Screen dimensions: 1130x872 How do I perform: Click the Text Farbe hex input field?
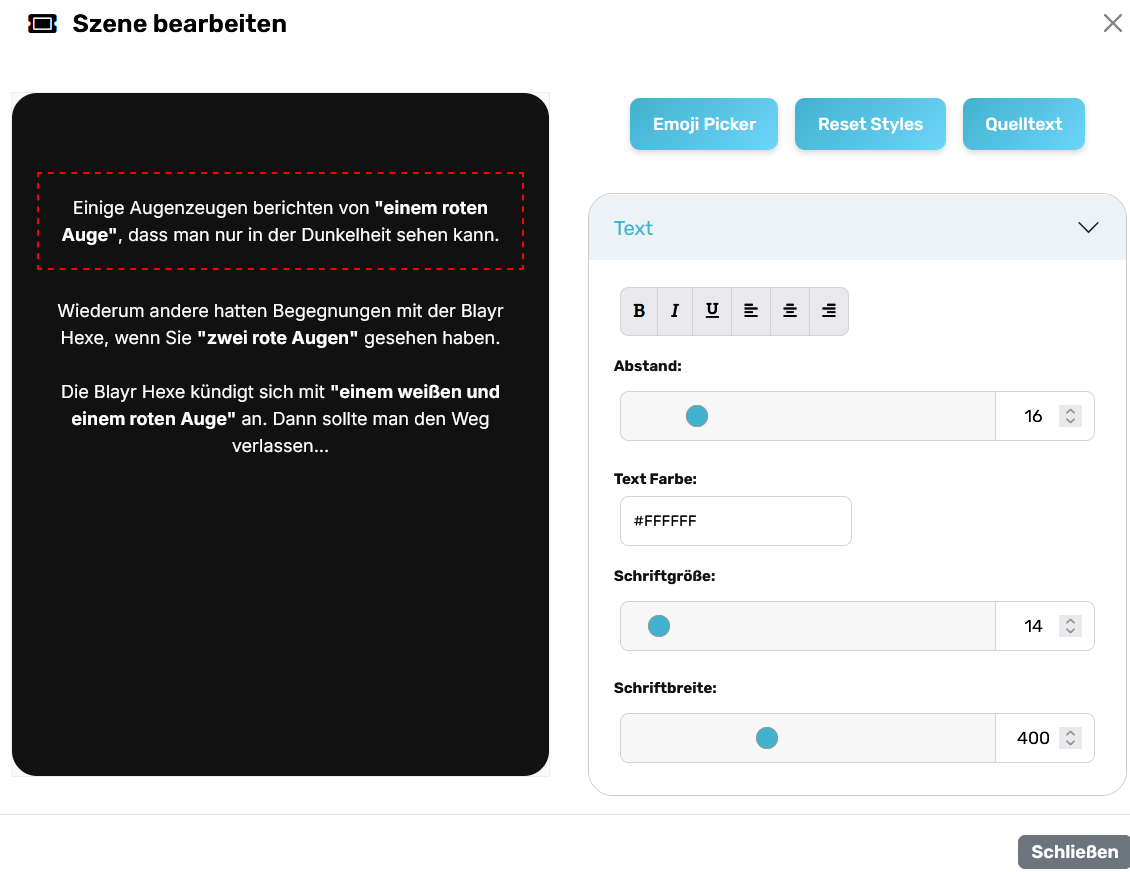735,521
